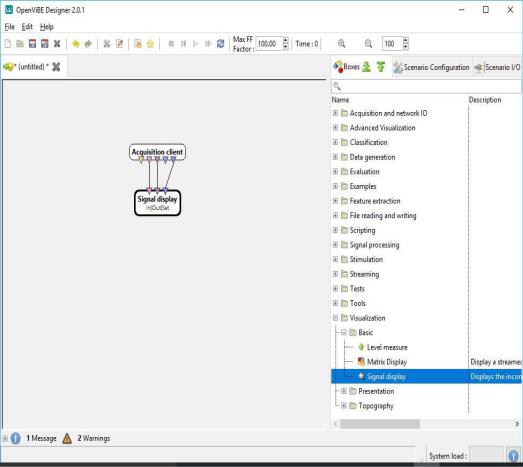Expand the Stimulation folder

335,260
